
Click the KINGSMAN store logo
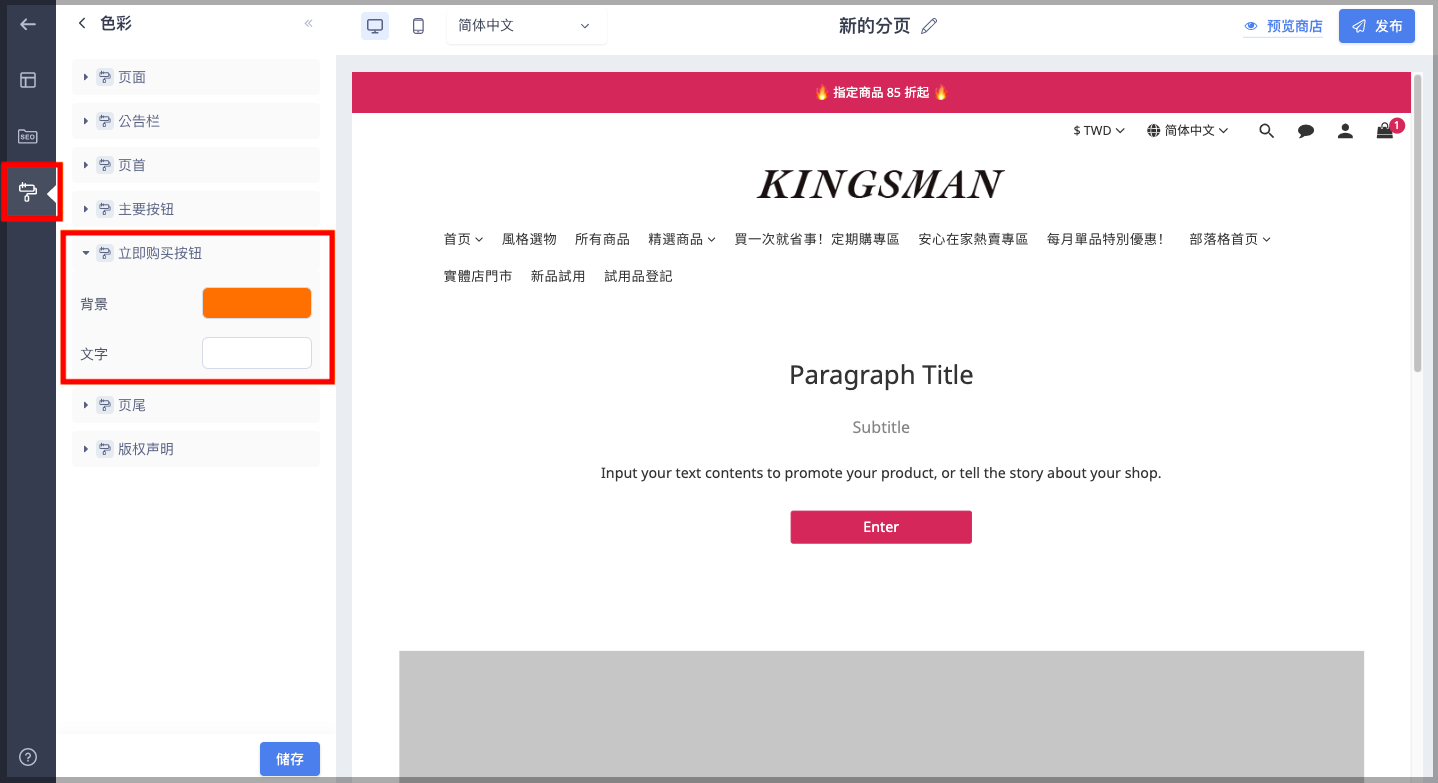pyautogui.click(x=880, y=184)
